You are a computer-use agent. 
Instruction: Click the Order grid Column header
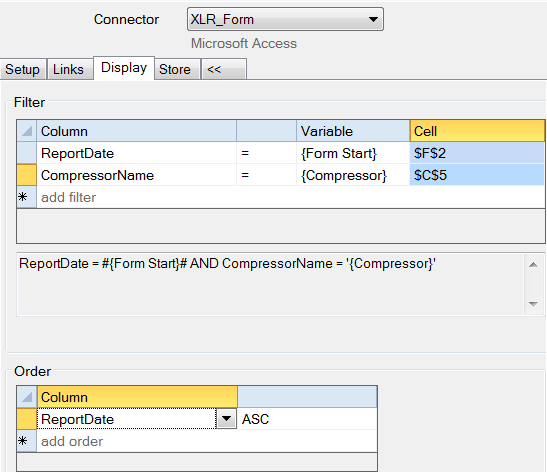[x=137, y=397]
